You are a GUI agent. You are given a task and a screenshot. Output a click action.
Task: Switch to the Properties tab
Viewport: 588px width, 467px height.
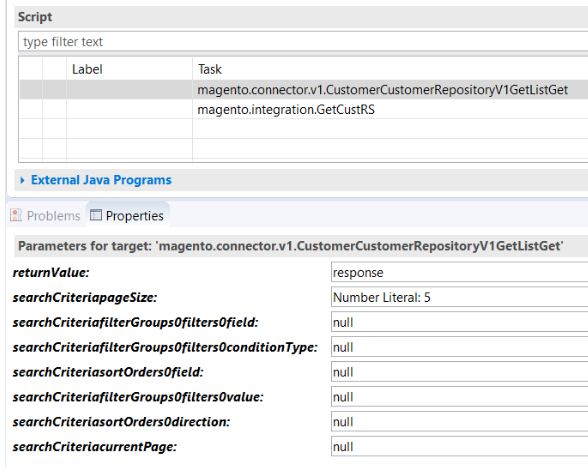point(128,216)
